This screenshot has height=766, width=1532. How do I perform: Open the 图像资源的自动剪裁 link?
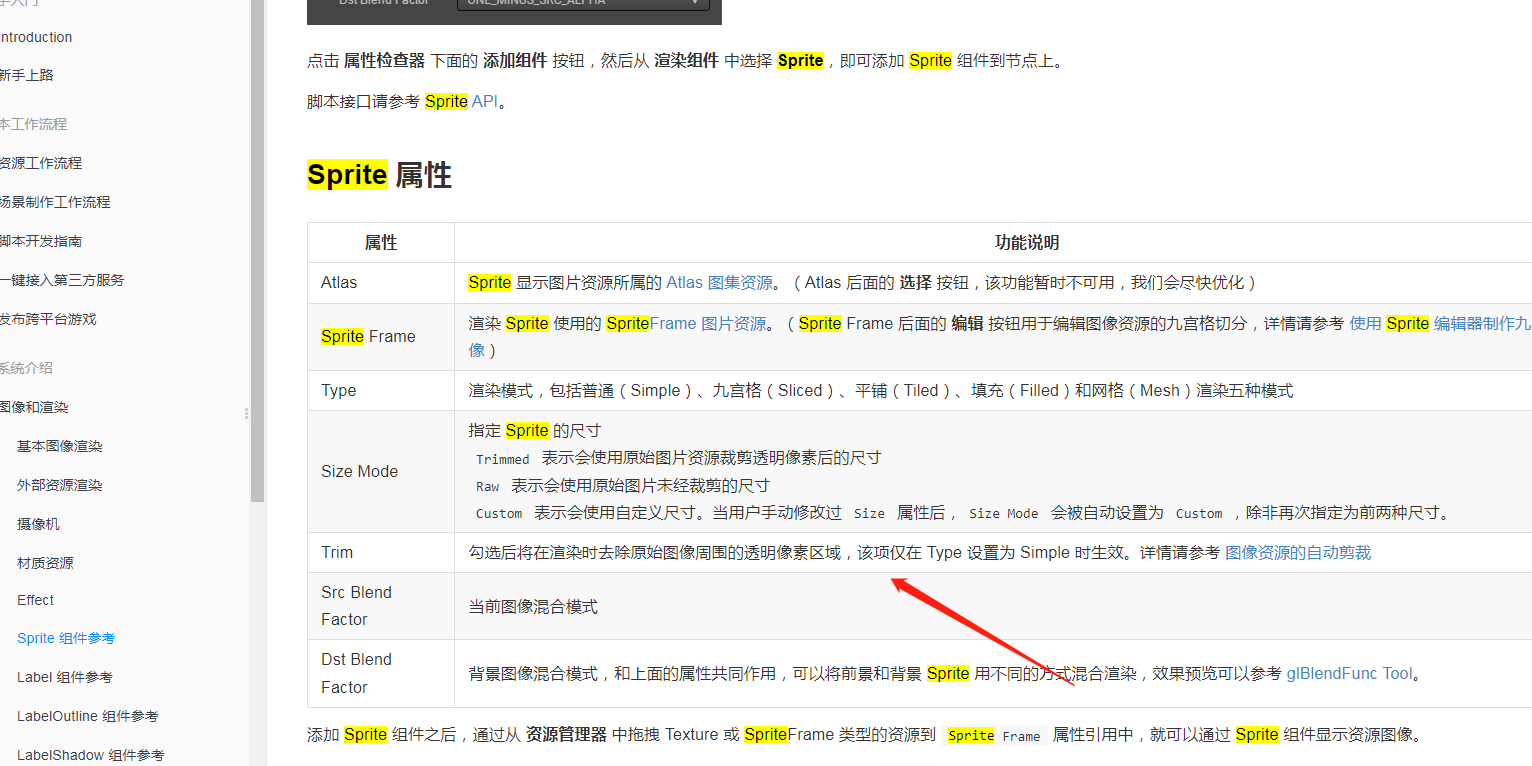tap(1298, 553)
